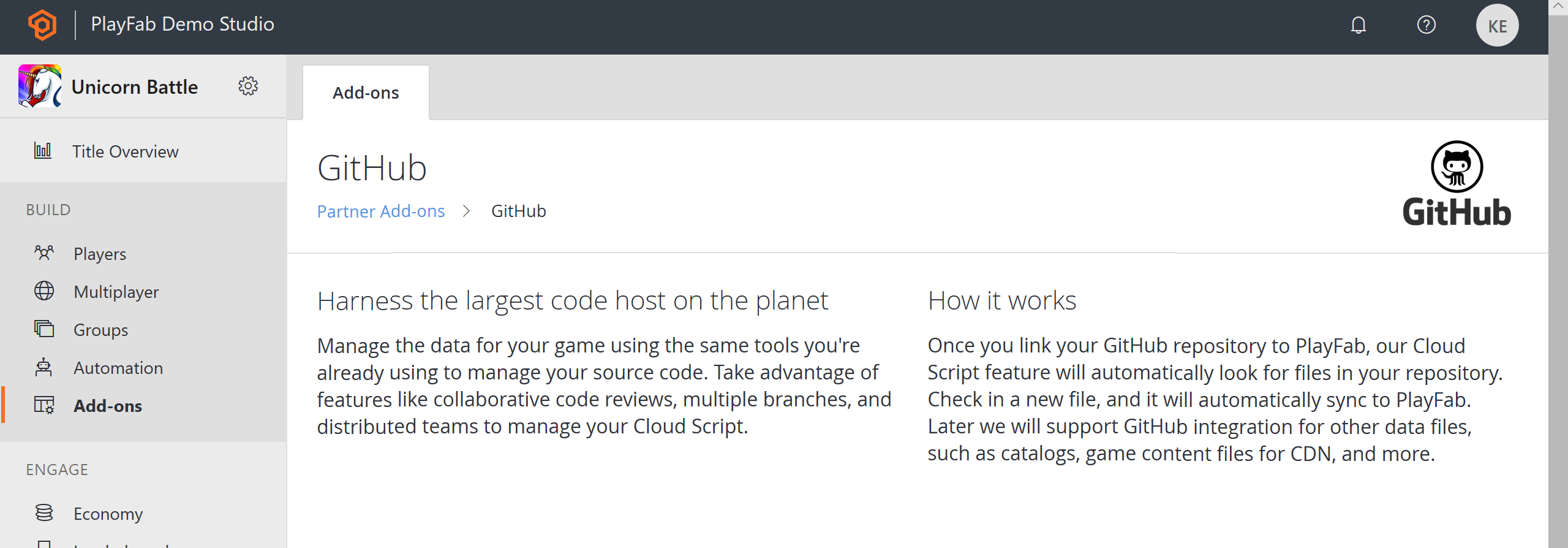Click the Title Overview chart icon
Screen dimensions: 1568x548
[43, 151]
